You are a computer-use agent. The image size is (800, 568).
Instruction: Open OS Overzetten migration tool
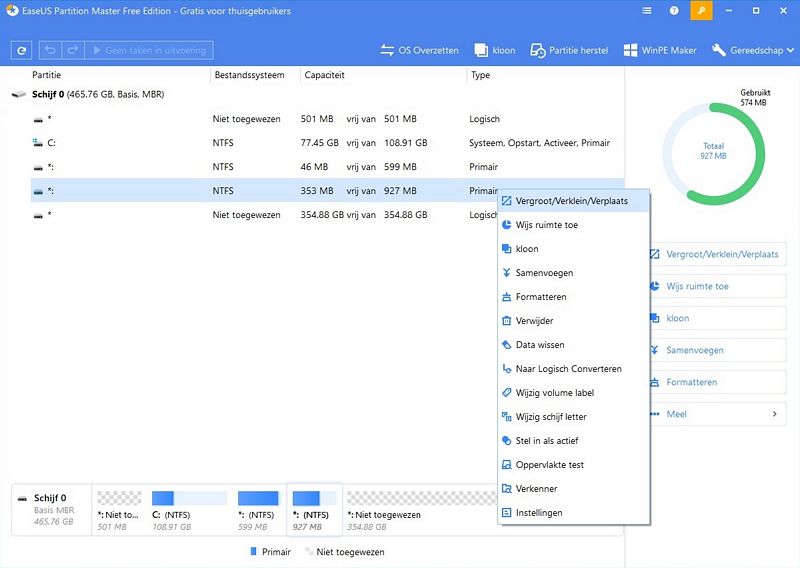point(419,50)
